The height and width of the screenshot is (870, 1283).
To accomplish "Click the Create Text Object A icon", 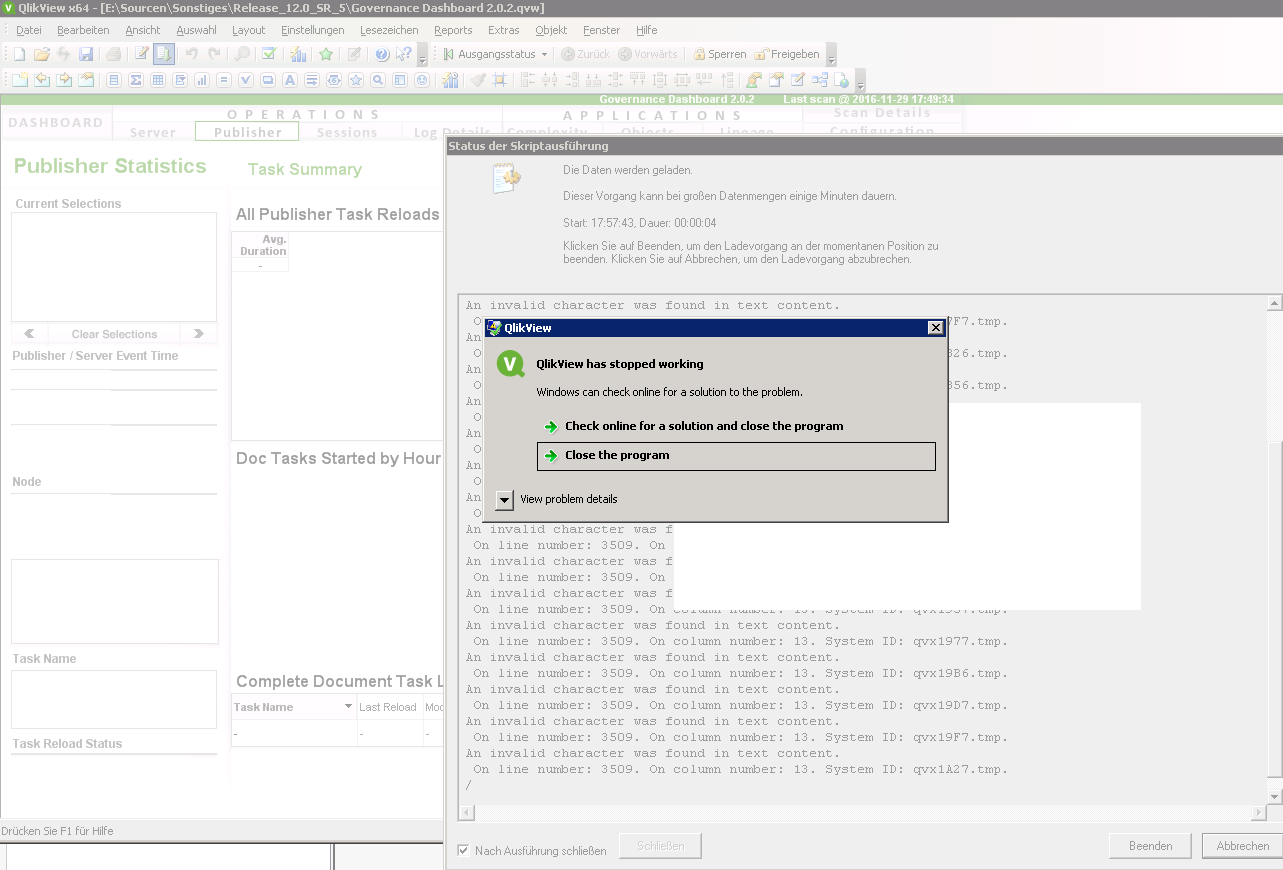I will tap(290, 80).
